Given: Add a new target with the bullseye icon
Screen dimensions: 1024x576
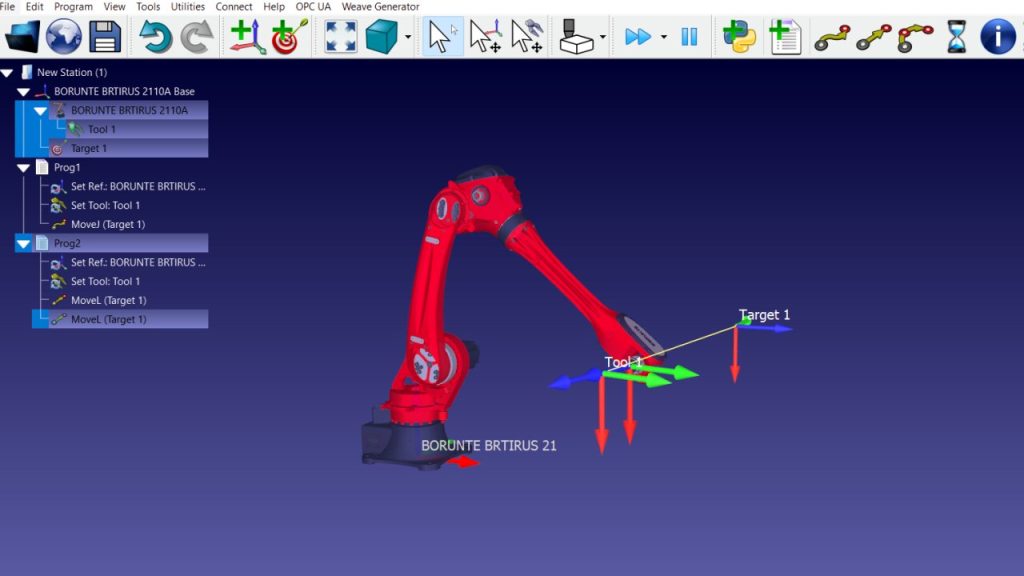Looking at the screenshot, I should tap(289, 37).
